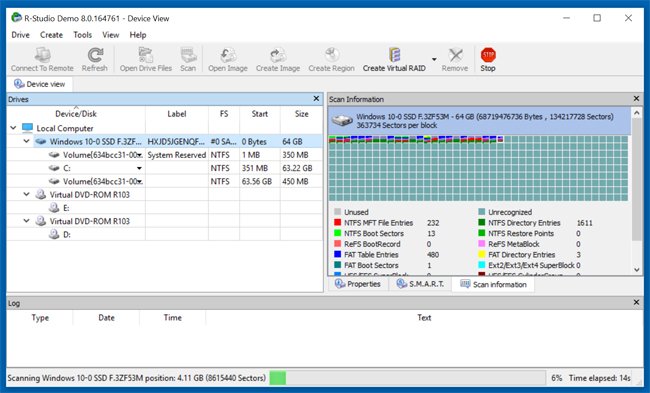Stop the scan with the Stop icon
650x393 pixels.
[488, 59]
